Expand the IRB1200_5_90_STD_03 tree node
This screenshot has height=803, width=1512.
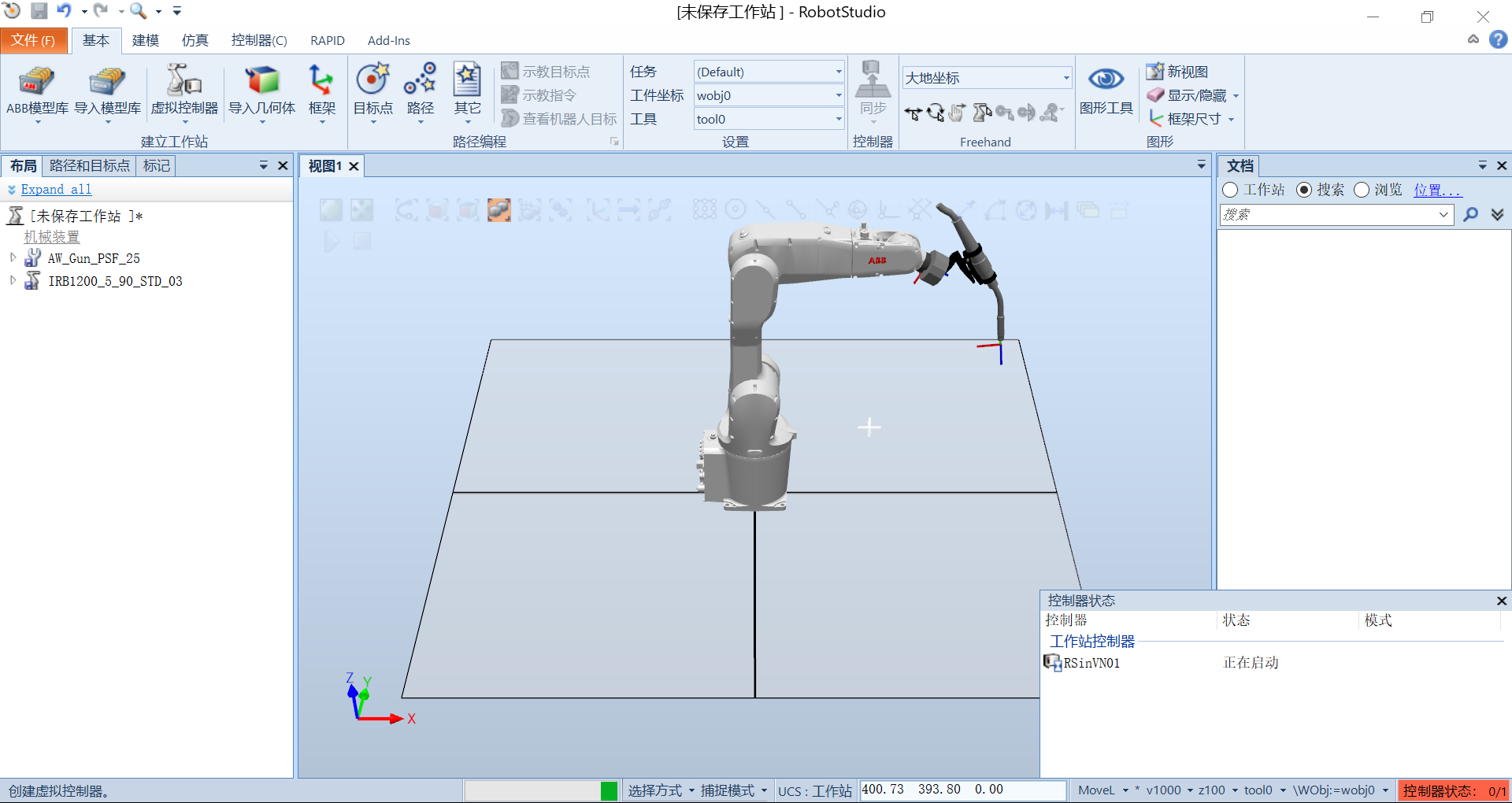13,280
